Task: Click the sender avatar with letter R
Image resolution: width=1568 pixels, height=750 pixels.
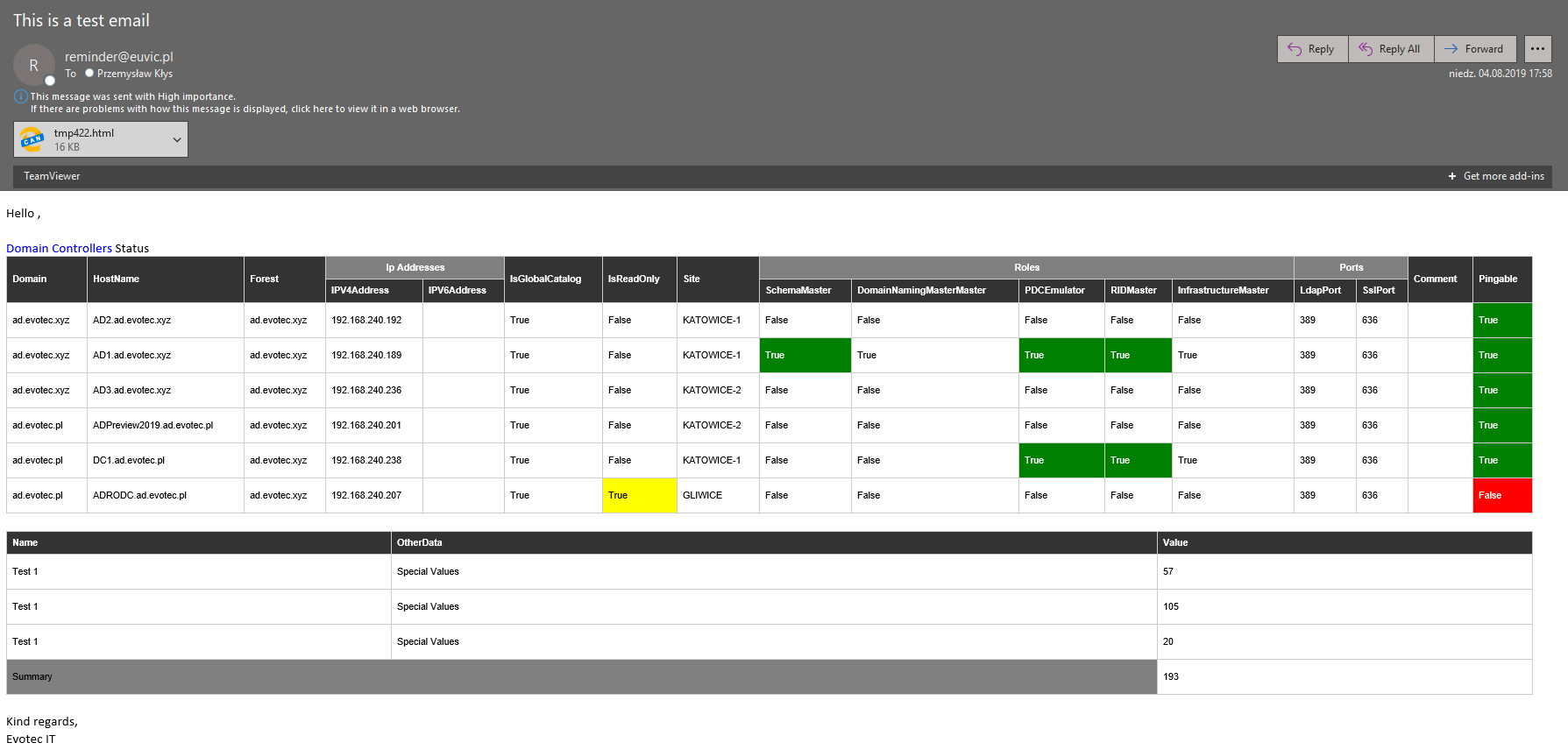Action: 33,65
